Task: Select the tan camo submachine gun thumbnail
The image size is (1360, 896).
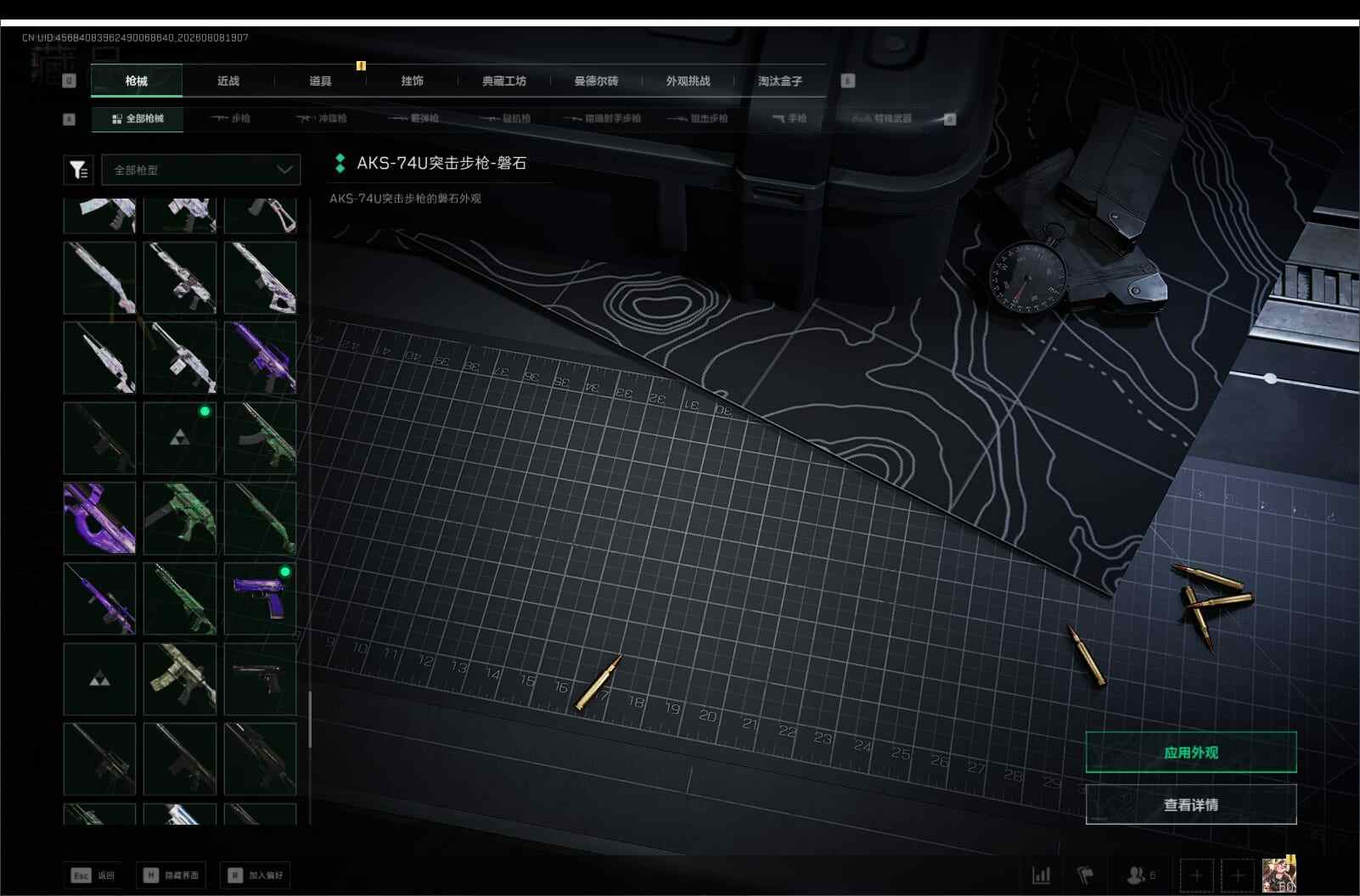Action: pos(180,679)
